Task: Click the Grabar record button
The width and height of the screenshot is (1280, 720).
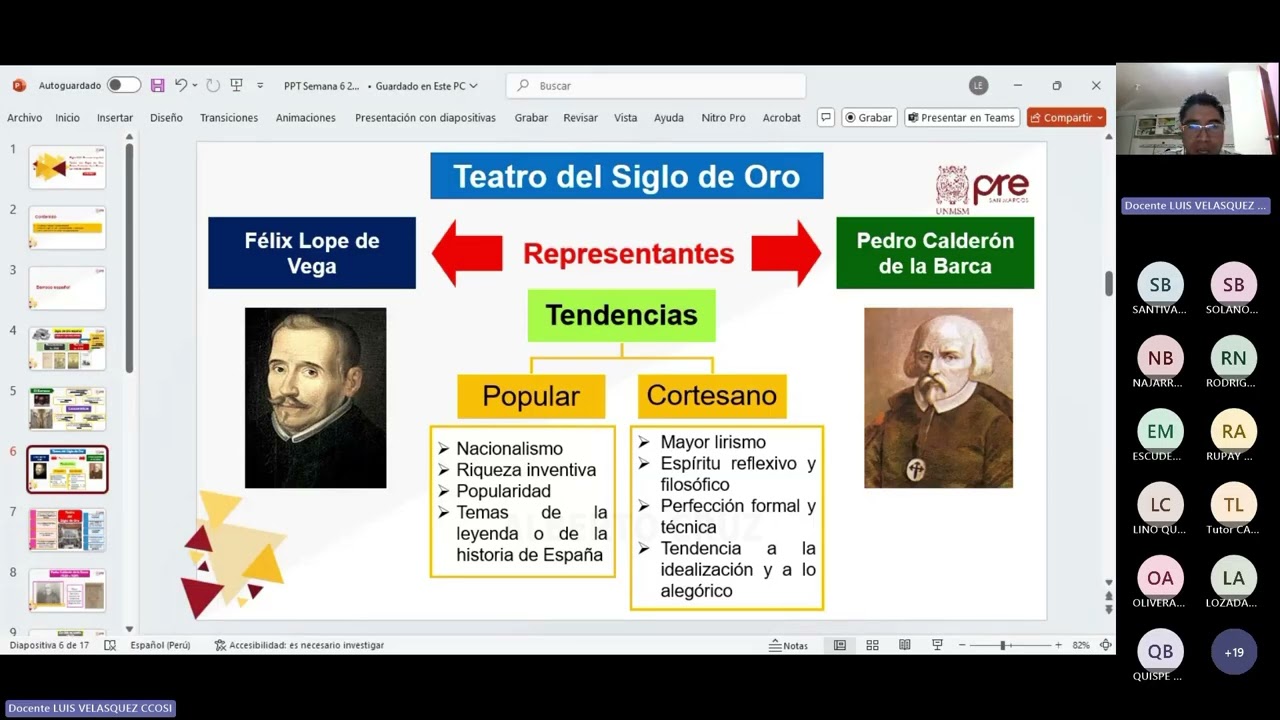Action: tap(868, 118)
